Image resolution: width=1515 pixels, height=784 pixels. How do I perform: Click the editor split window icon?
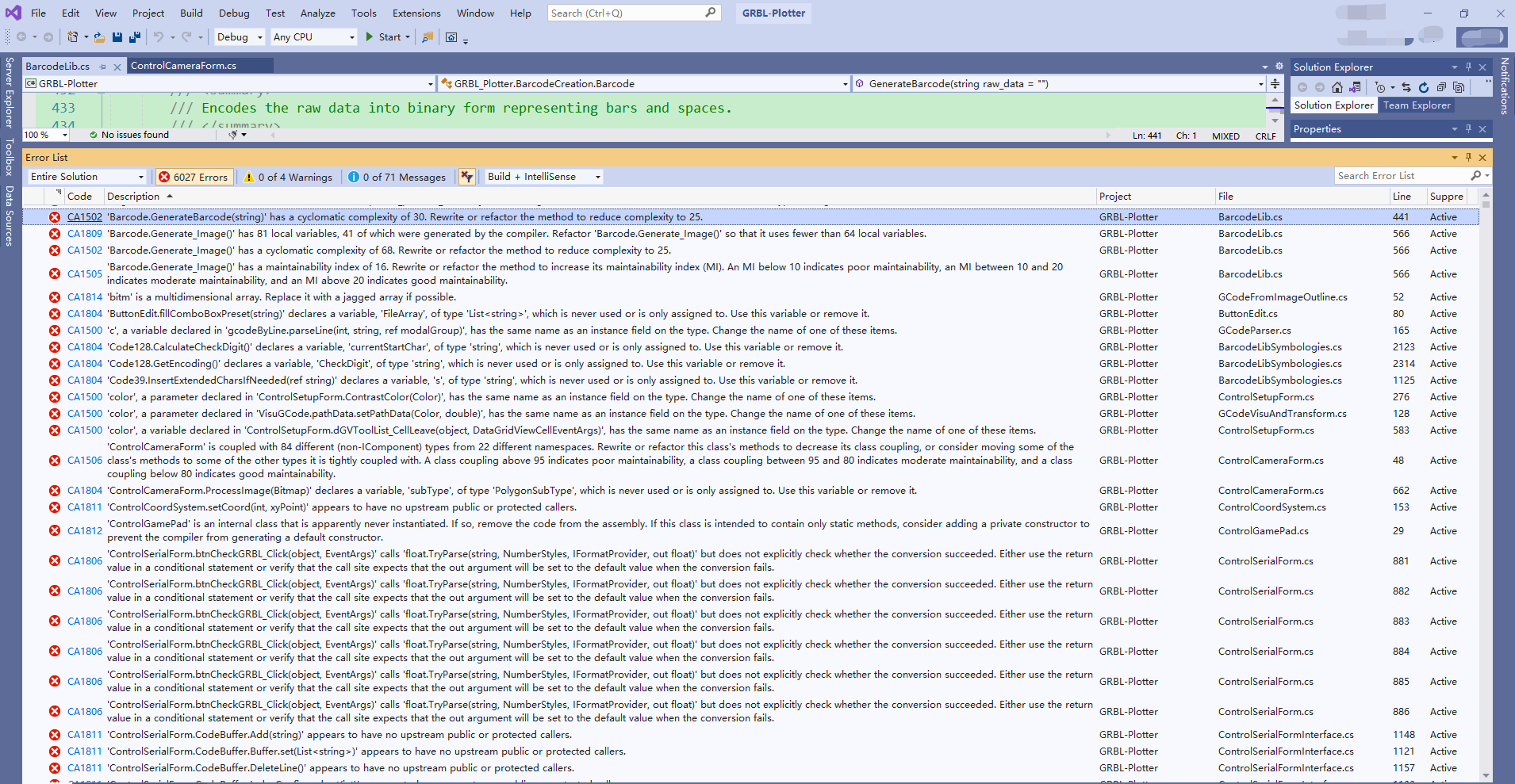pos(1275,83)
